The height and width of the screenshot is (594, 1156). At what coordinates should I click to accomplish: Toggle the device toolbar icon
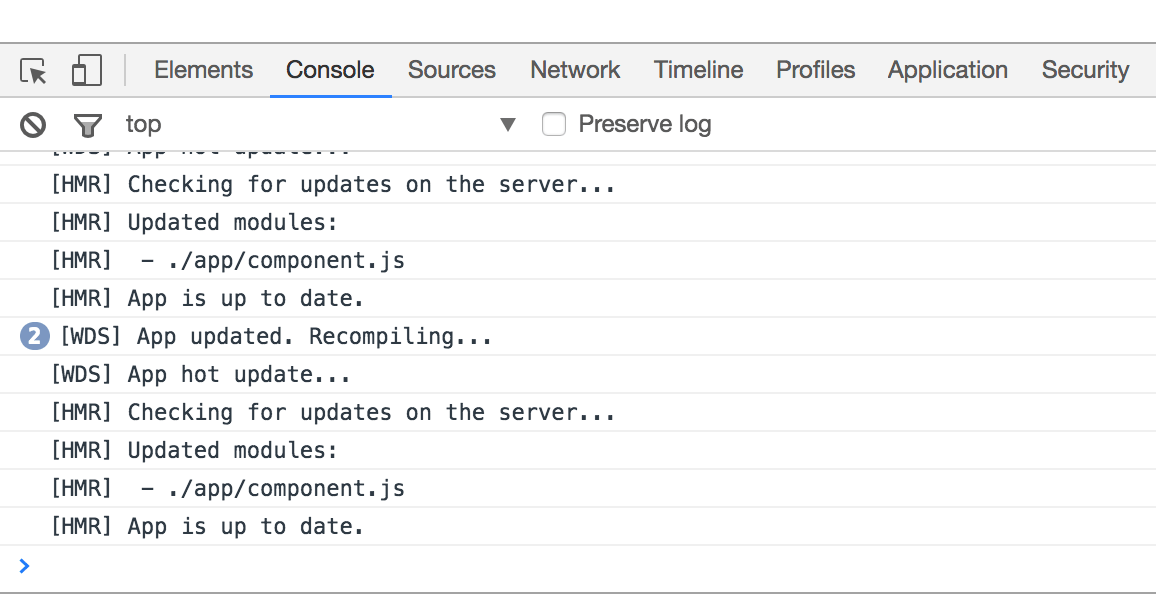tap(86, 70)
